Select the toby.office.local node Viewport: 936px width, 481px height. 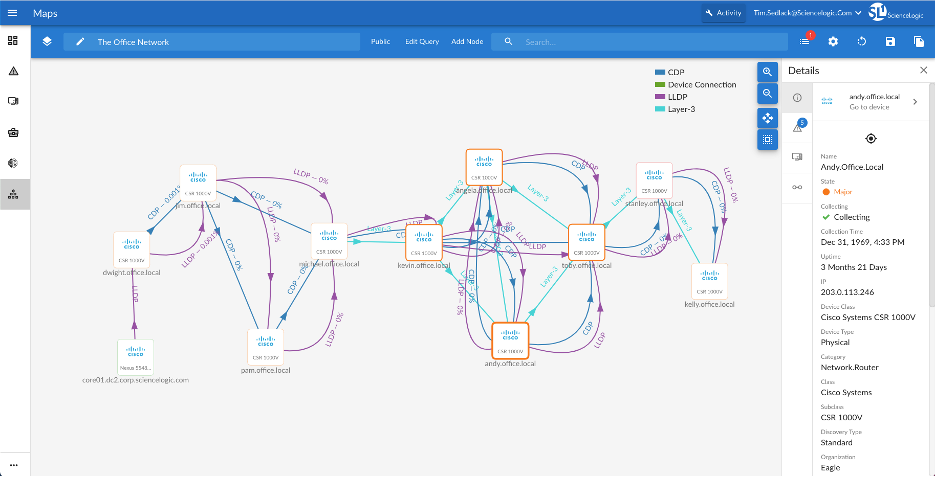[x=587, y=243]
